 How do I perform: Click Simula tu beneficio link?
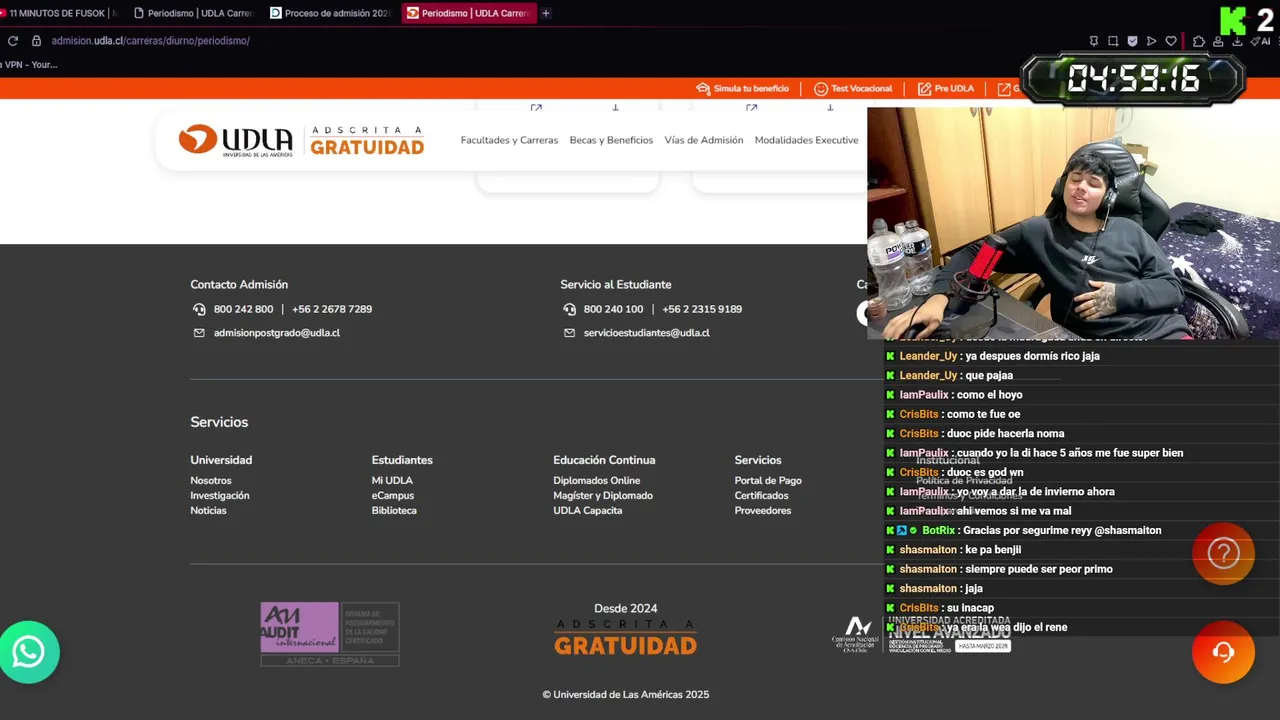point(743,88)
